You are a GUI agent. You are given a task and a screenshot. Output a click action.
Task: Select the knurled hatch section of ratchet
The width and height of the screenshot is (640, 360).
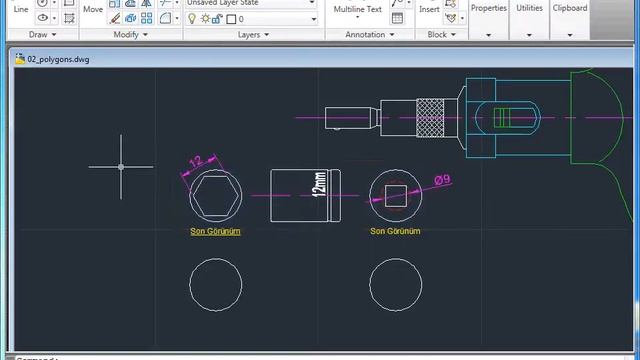430,118
